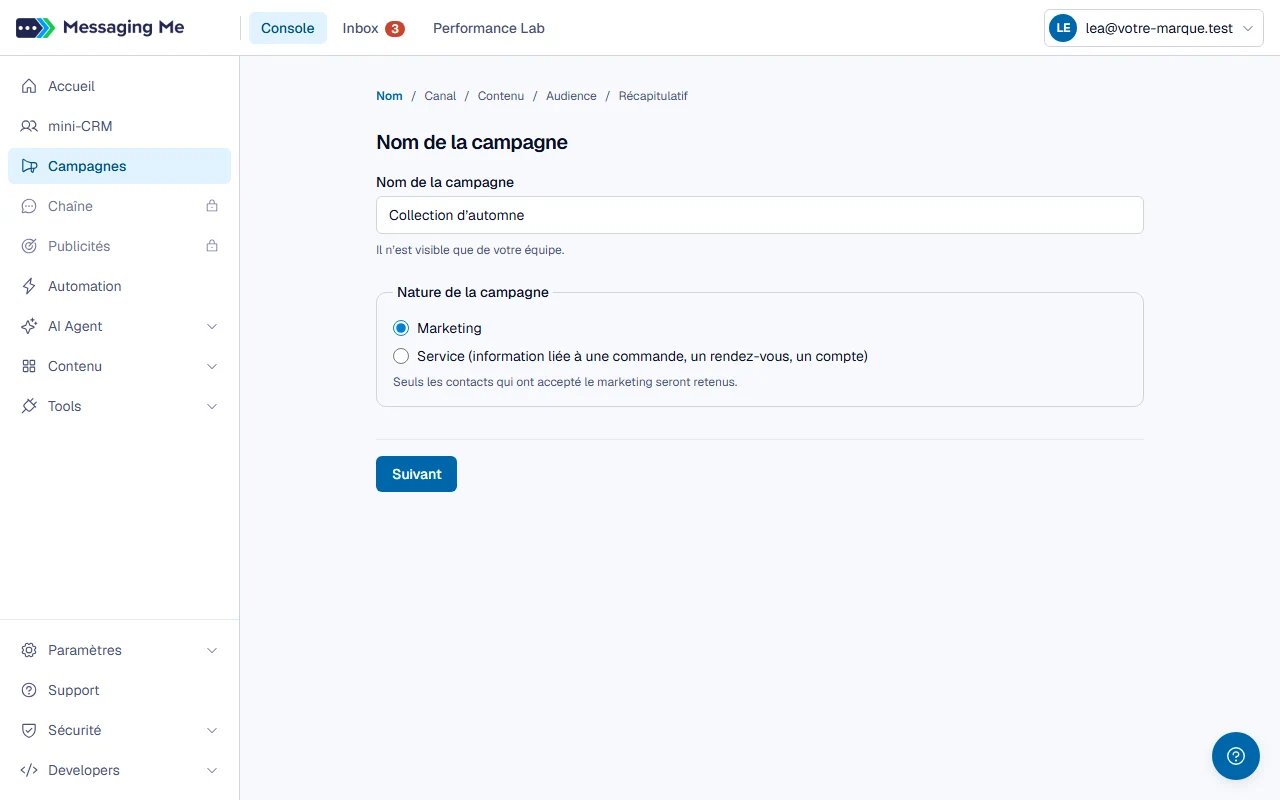Click the LE user avatar
The image size is (1280, 800).
tap(1063, 29)
